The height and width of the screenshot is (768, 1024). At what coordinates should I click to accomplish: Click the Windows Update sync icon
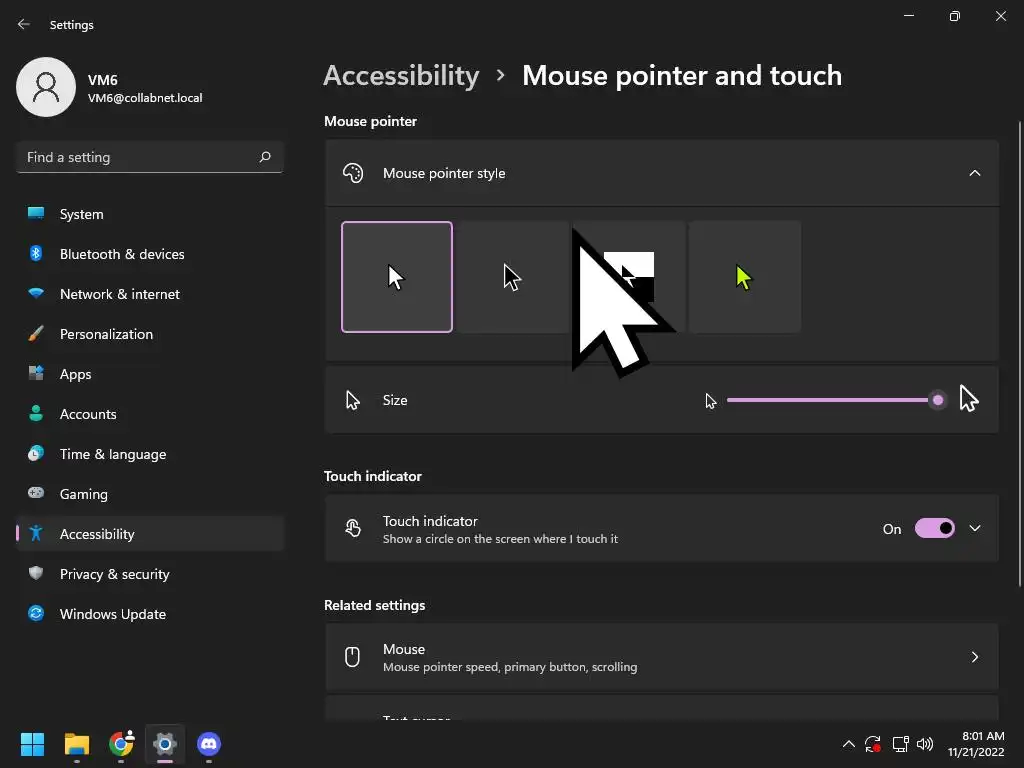point(36,613)
